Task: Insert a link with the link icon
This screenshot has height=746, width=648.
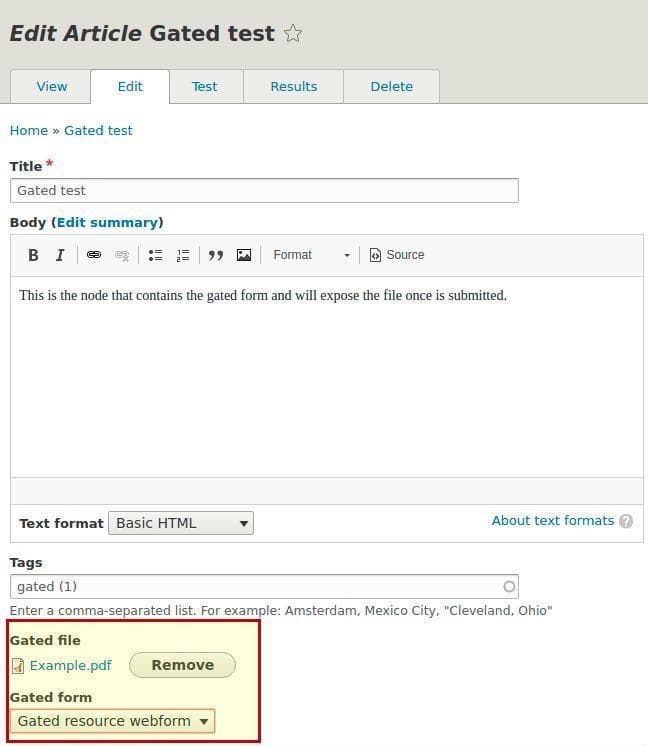Action: coord(94,255)
